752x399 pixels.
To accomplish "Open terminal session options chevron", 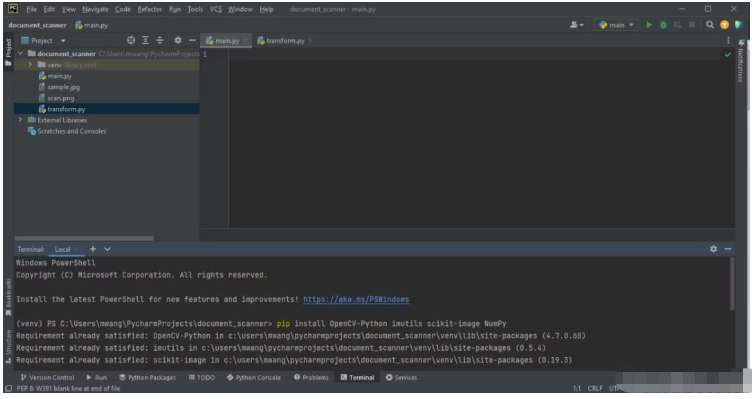I will 107,249.
